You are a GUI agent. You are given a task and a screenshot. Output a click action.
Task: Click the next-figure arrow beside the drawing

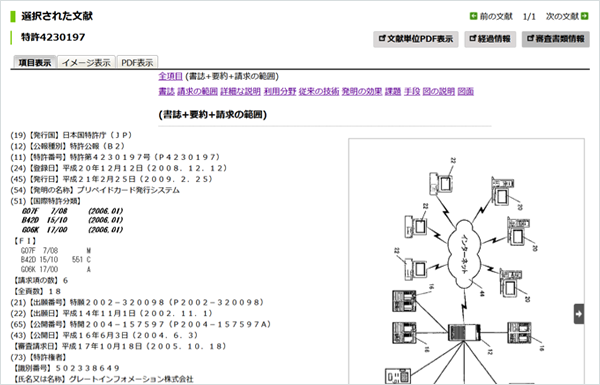pos(579,314)
